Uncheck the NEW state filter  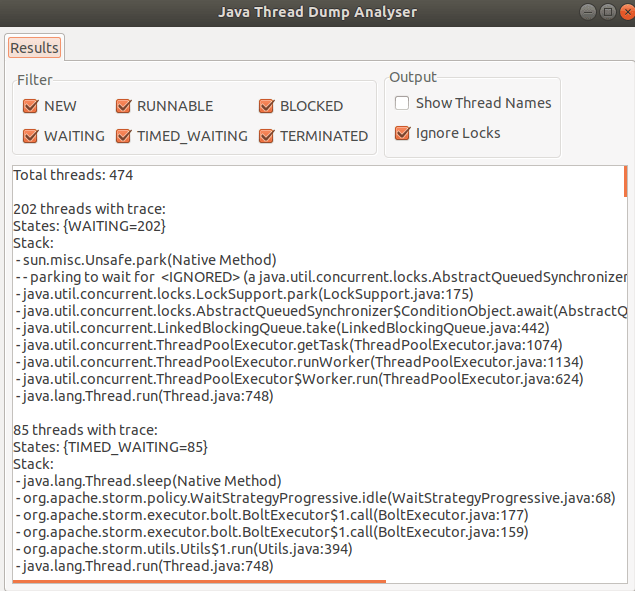point(30,106)
